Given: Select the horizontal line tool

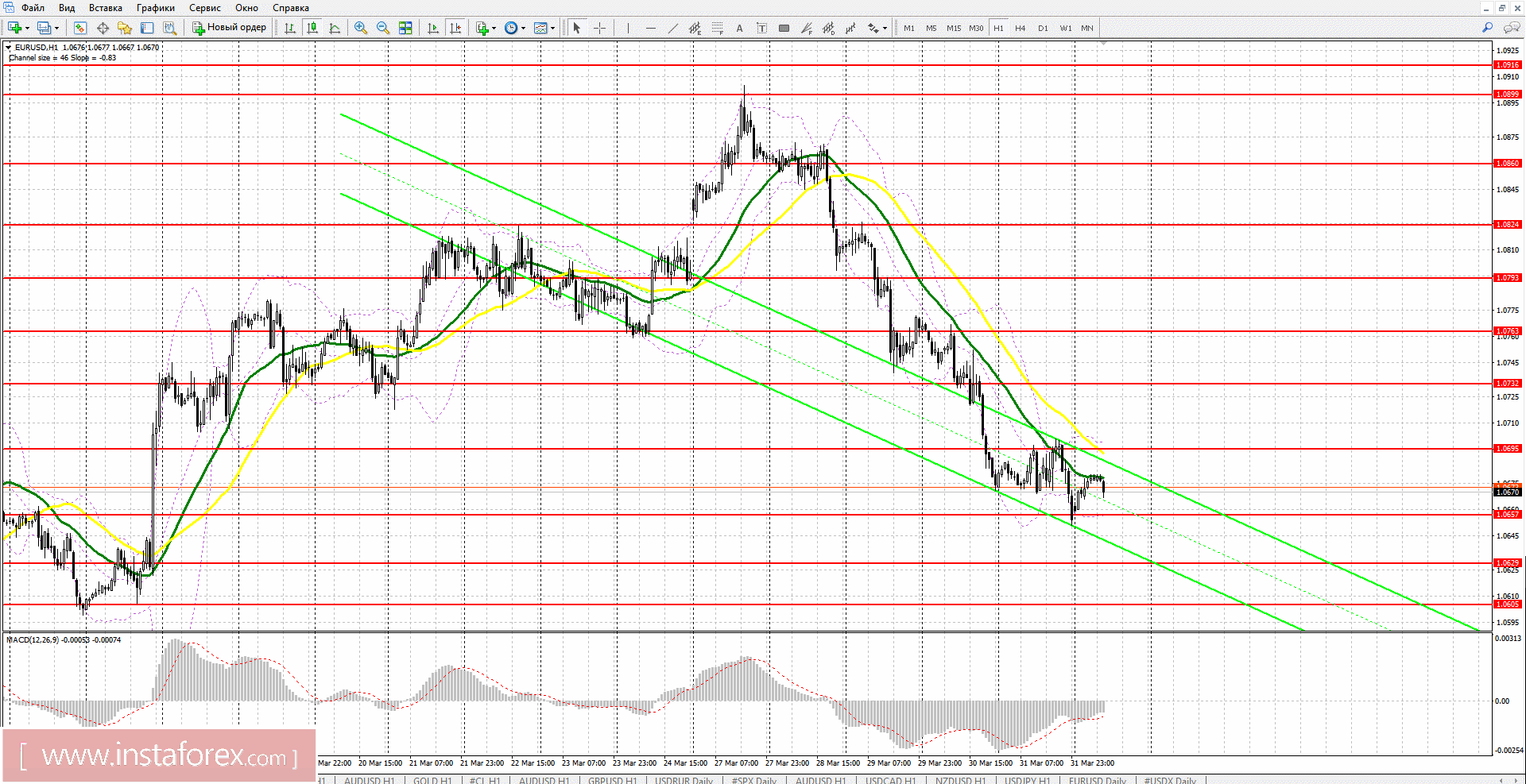Looking at the screenshot, I should (651, 28).
